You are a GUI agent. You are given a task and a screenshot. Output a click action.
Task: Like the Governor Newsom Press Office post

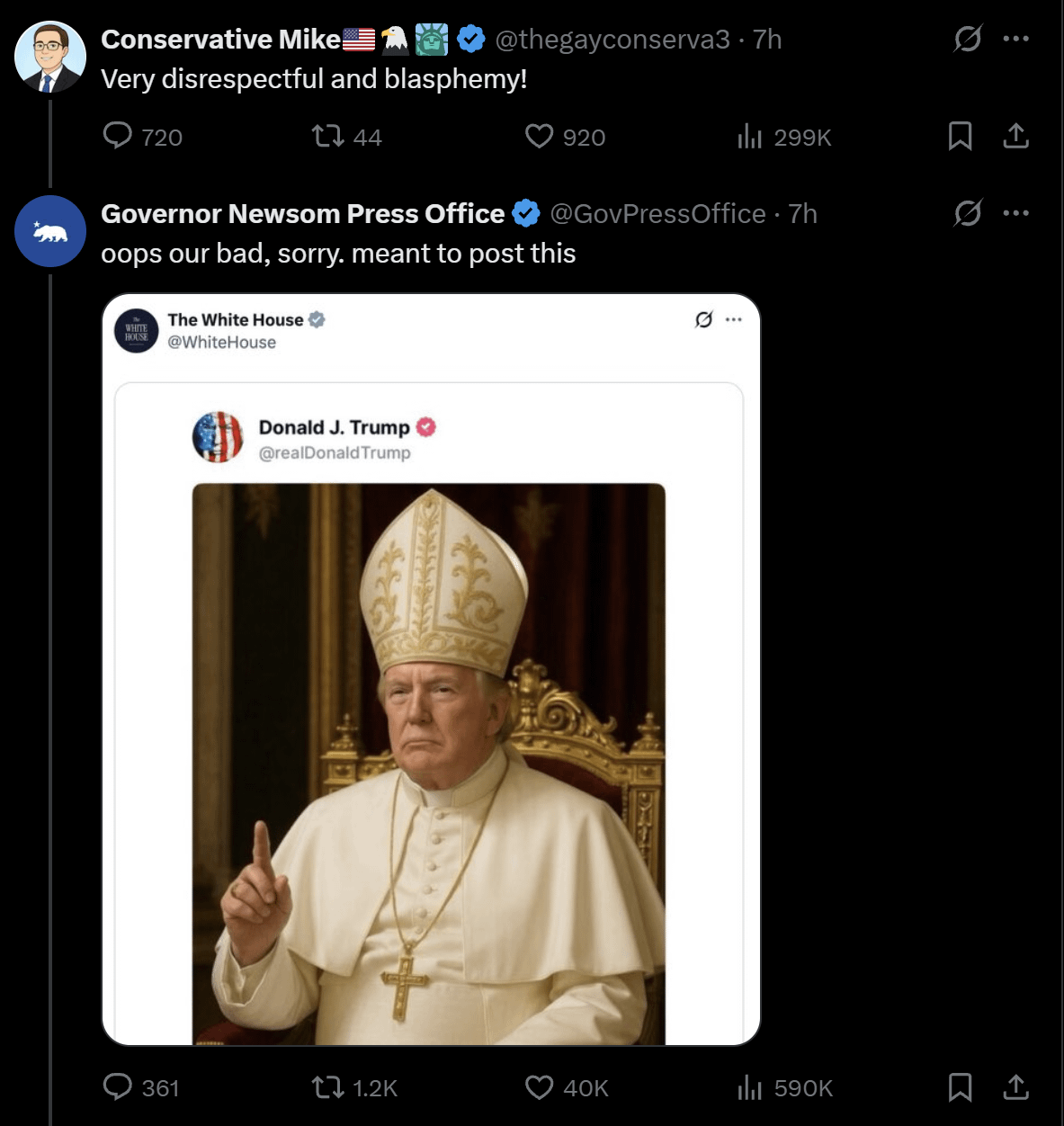click(539, 1087)
